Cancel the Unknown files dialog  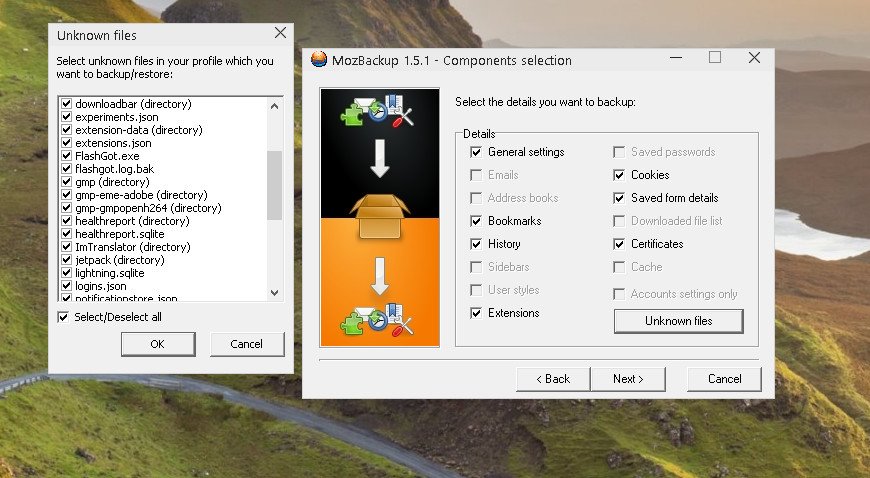[x=247, y=344]
